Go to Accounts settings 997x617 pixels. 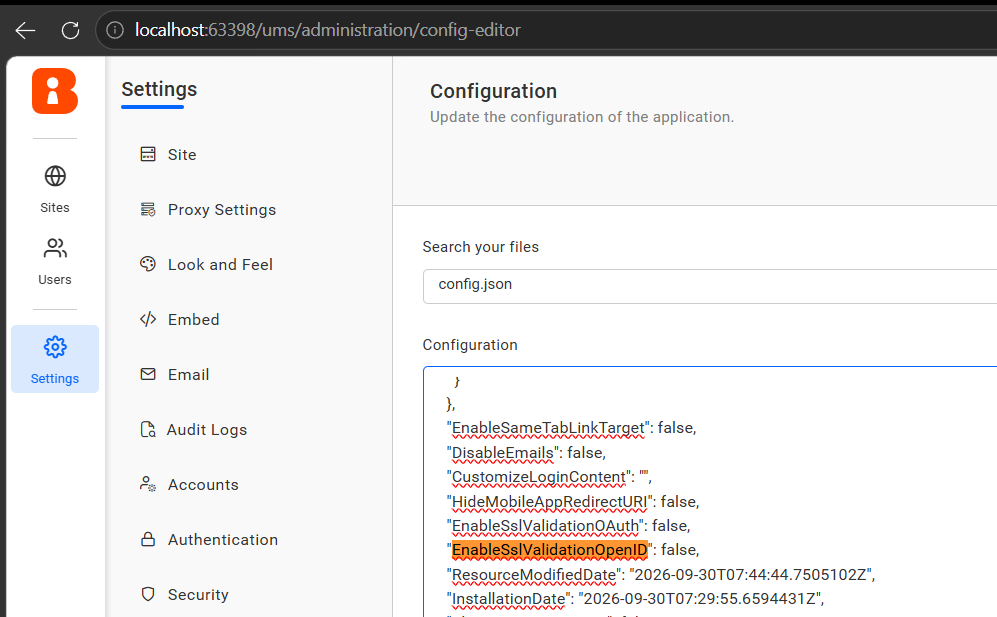203,485
